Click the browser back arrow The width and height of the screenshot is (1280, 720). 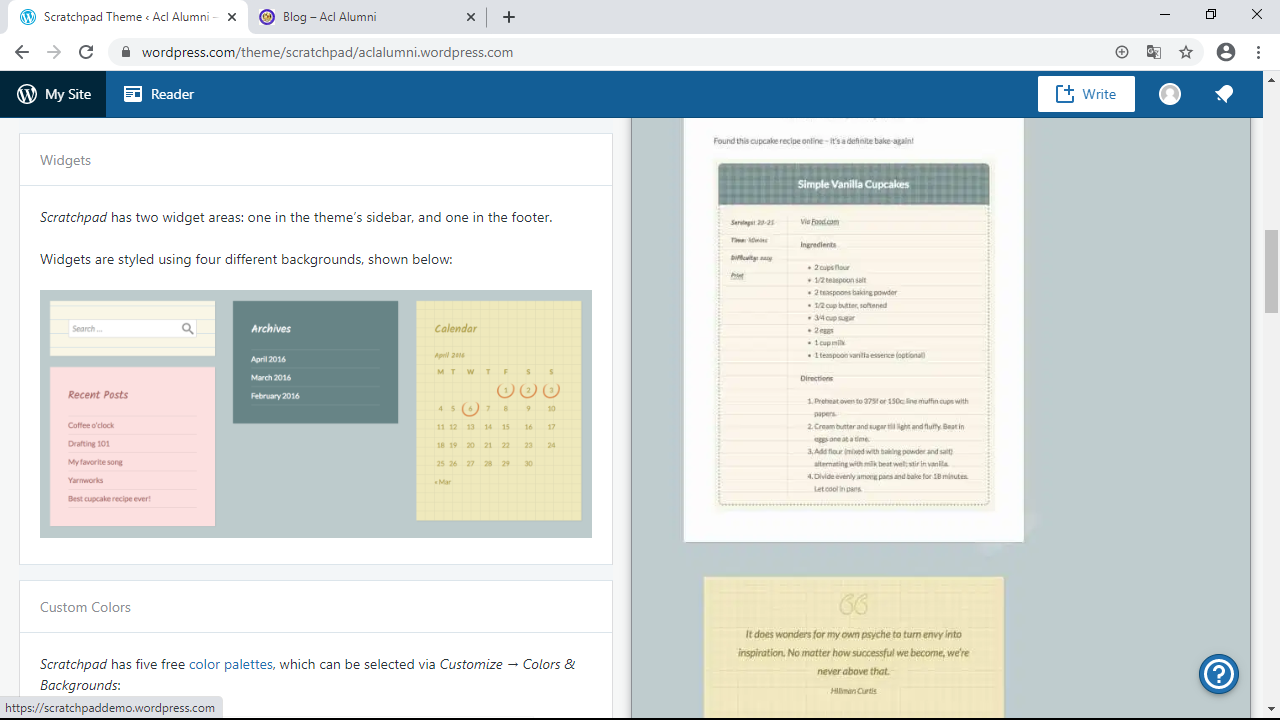click(x=22, y=52)
